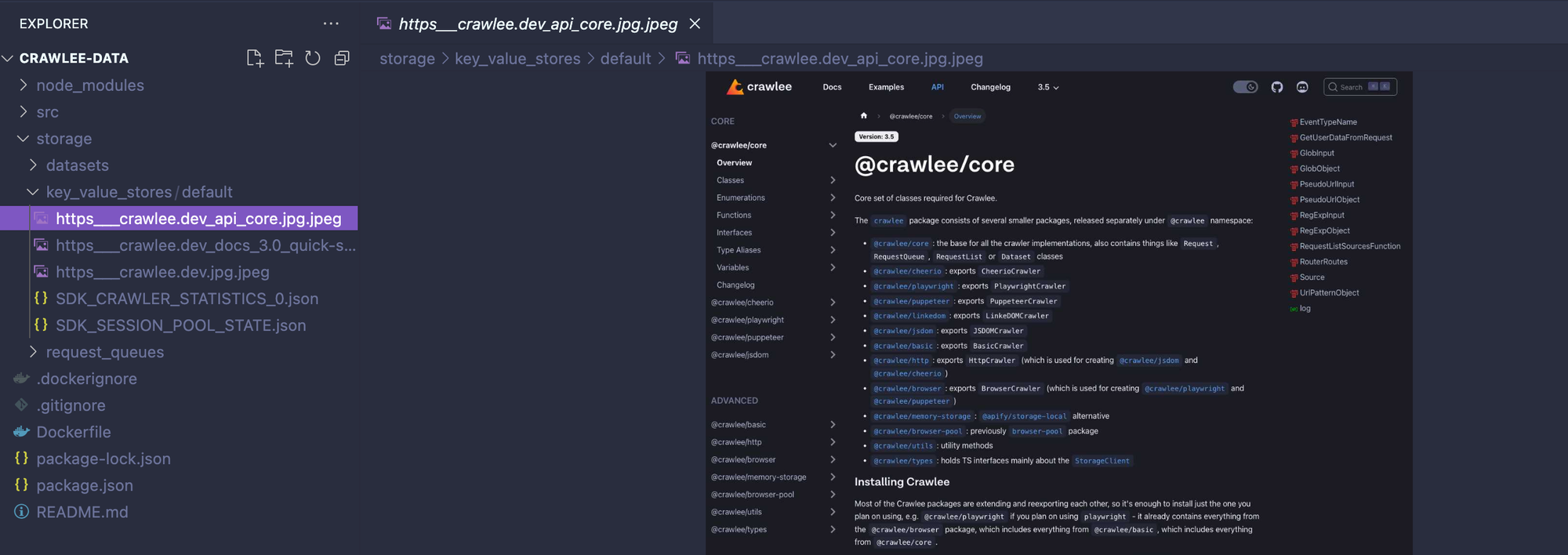Expand Variables in the docs sidebar

click(x=833, y=267)
